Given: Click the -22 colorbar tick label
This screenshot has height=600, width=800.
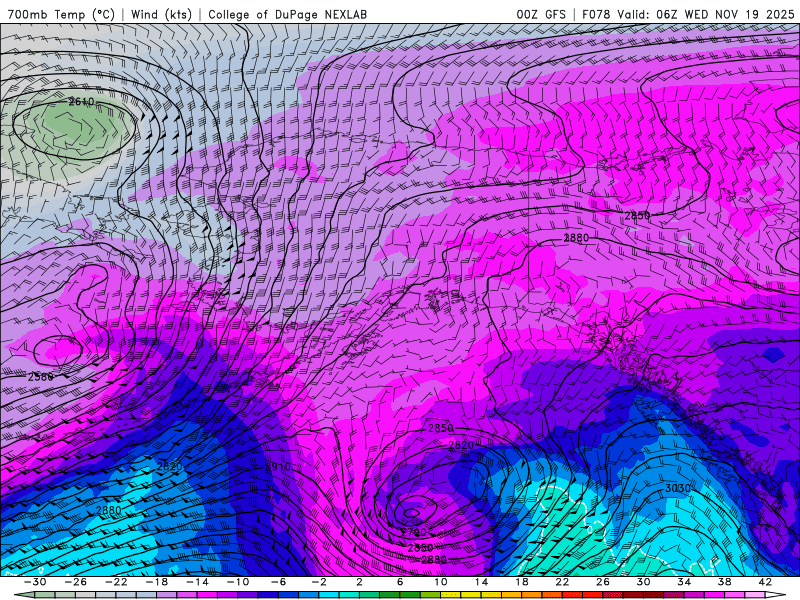Looking at the screenshot, I should tap(116, 582).
